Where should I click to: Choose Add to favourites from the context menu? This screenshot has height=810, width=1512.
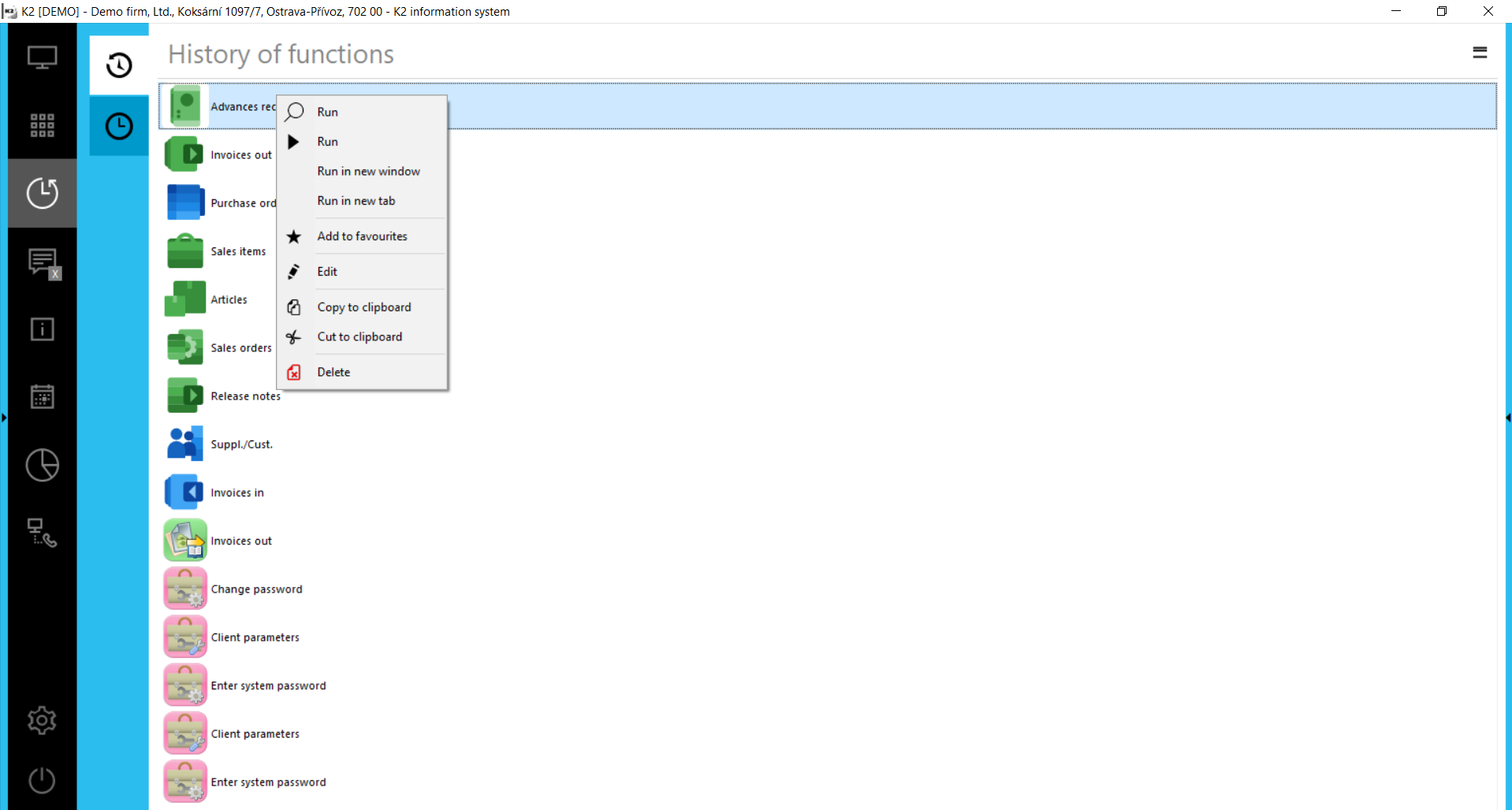pyautogui.click(x=362, y=236)
